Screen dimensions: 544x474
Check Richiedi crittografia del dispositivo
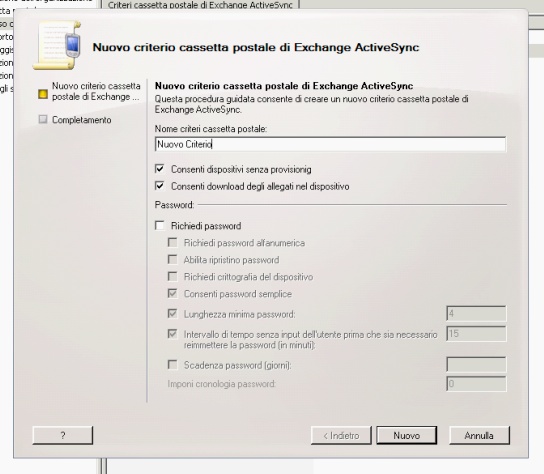tap(172, 276)
